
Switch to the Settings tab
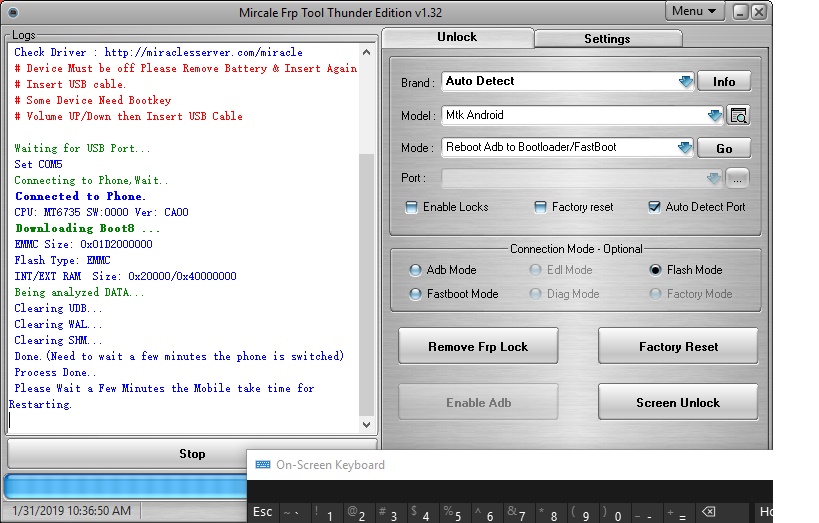[x=607, y=39]
